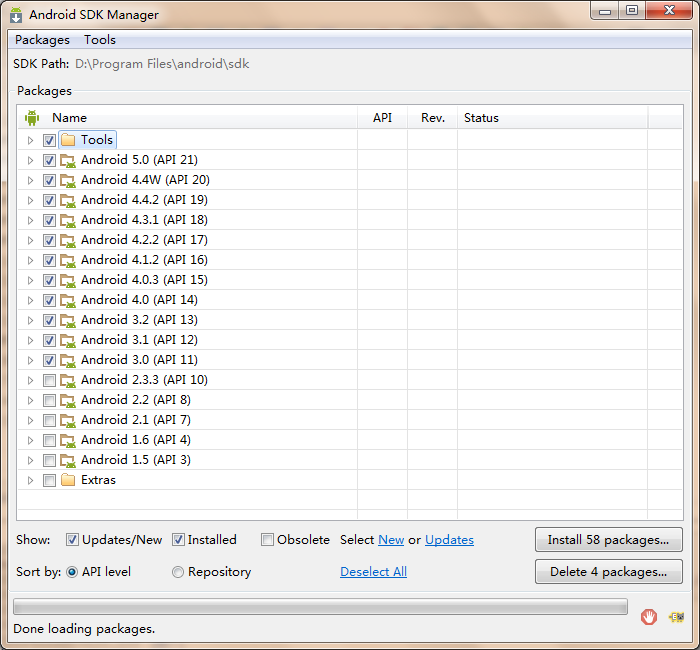This screenshot has width=700, height=650.
Task: Expand the Extras tree node
Action: [x=30, y=480]
